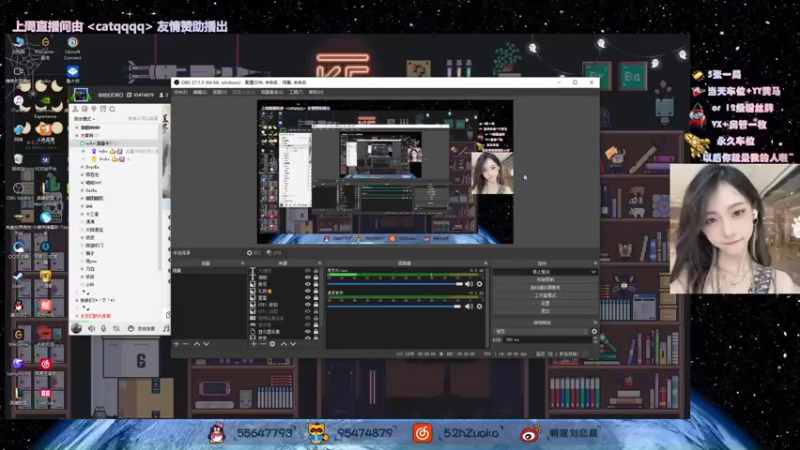Click the YY microphone icon in bottom bar
The image size is (800, 450).
pos(104,329)
